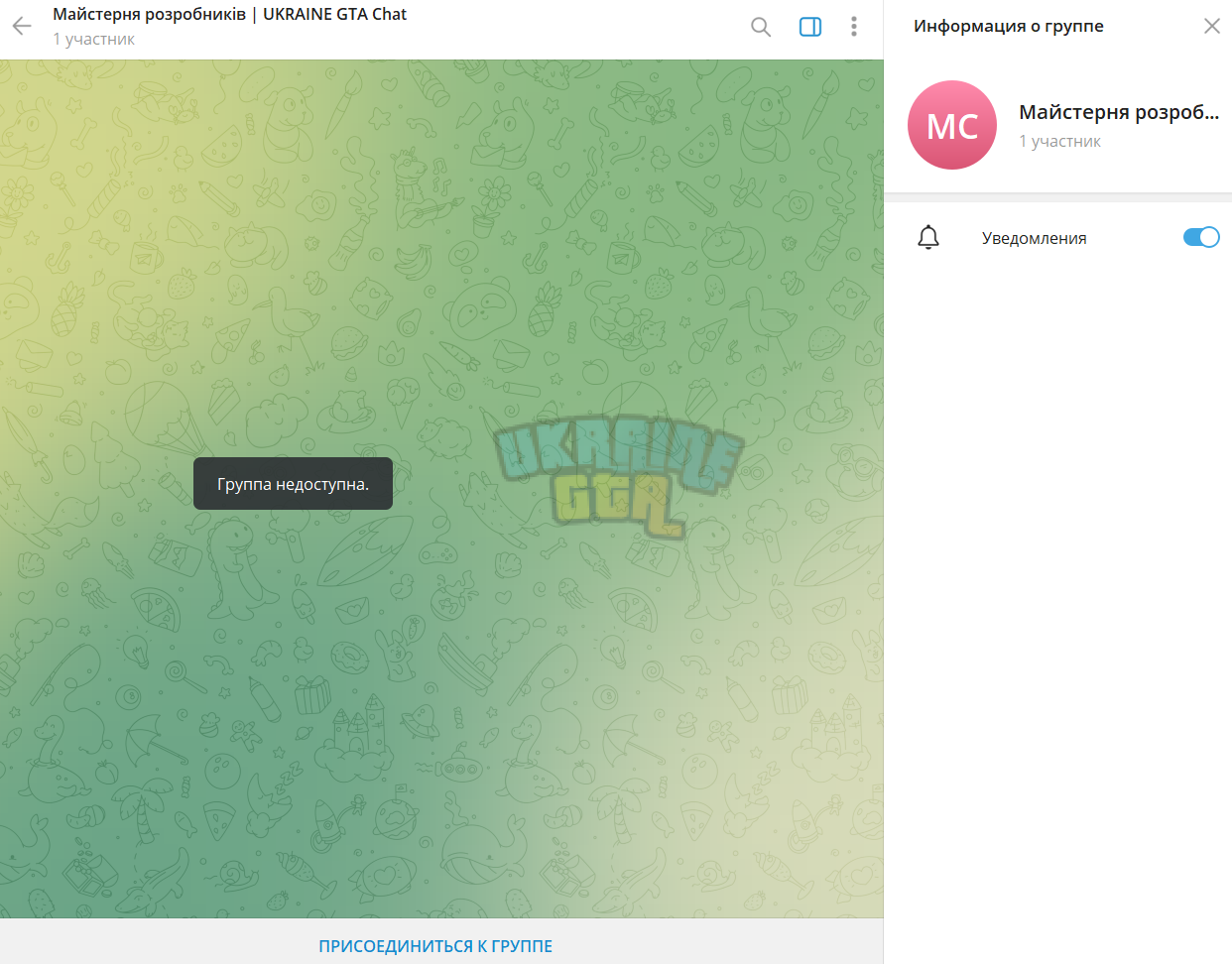Click '1 участник' in group info panel
This screenshot has height=964, width=1232.
1059,141
